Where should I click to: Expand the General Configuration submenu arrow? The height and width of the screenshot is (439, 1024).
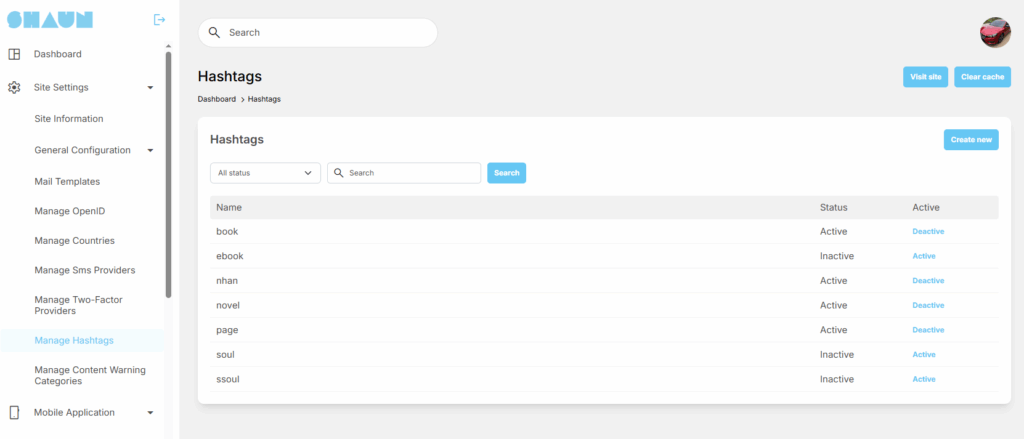pos(150,150)
